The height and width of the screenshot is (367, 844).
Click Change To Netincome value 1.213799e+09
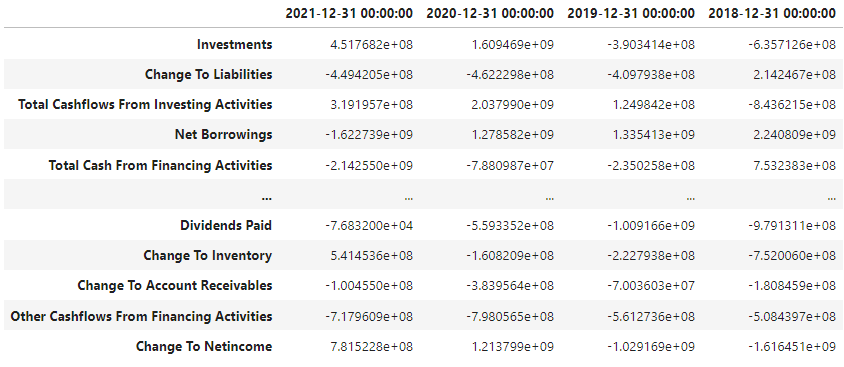pos(512,346)
